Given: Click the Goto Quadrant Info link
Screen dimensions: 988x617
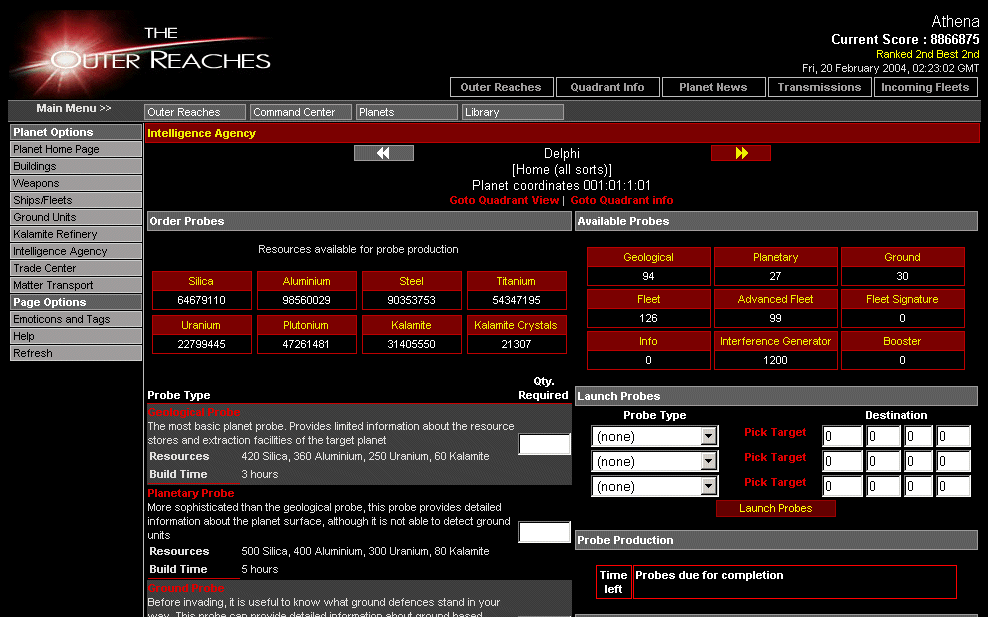Looking at the screenshot, I should point(621,200).
